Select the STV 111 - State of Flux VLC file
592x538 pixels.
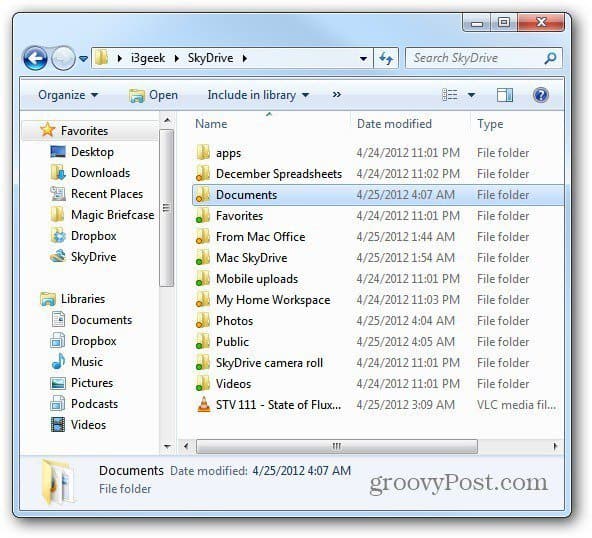378,405
